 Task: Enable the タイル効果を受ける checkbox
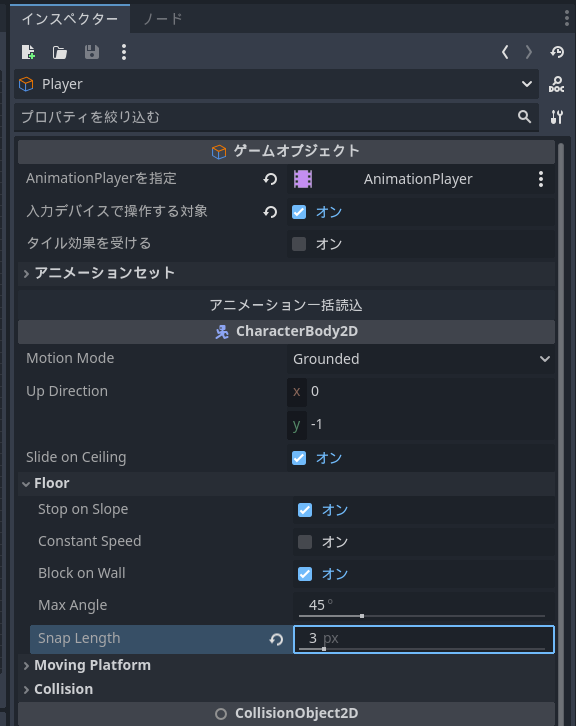pyautogui.click(x=299, y=244)
